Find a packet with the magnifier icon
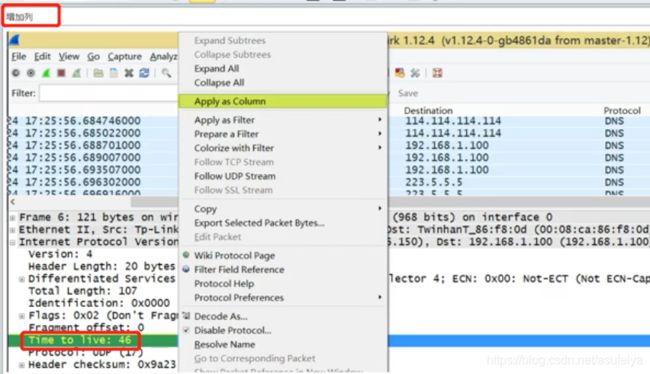 166,73
